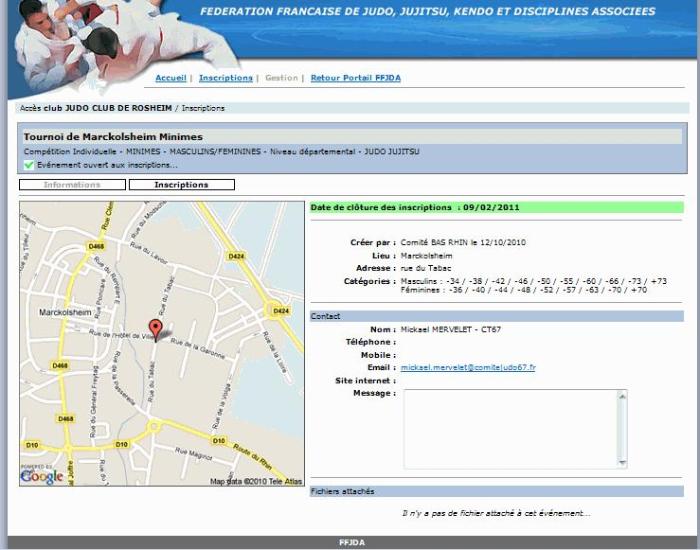Click the Message box vertical scrollbar track

[623, 428]
